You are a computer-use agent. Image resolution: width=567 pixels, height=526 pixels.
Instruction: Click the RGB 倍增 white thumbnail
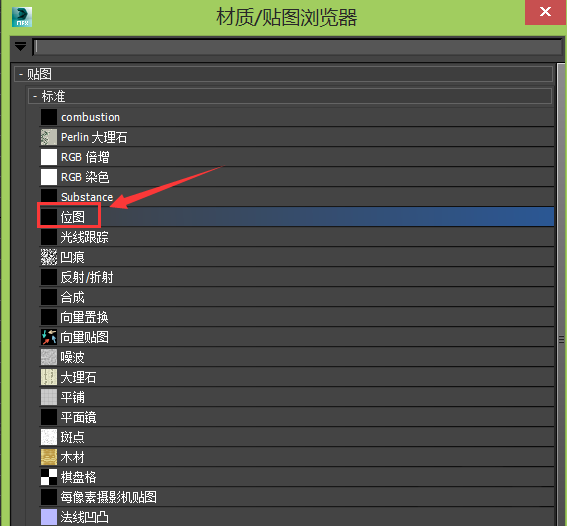pos(49,157)
